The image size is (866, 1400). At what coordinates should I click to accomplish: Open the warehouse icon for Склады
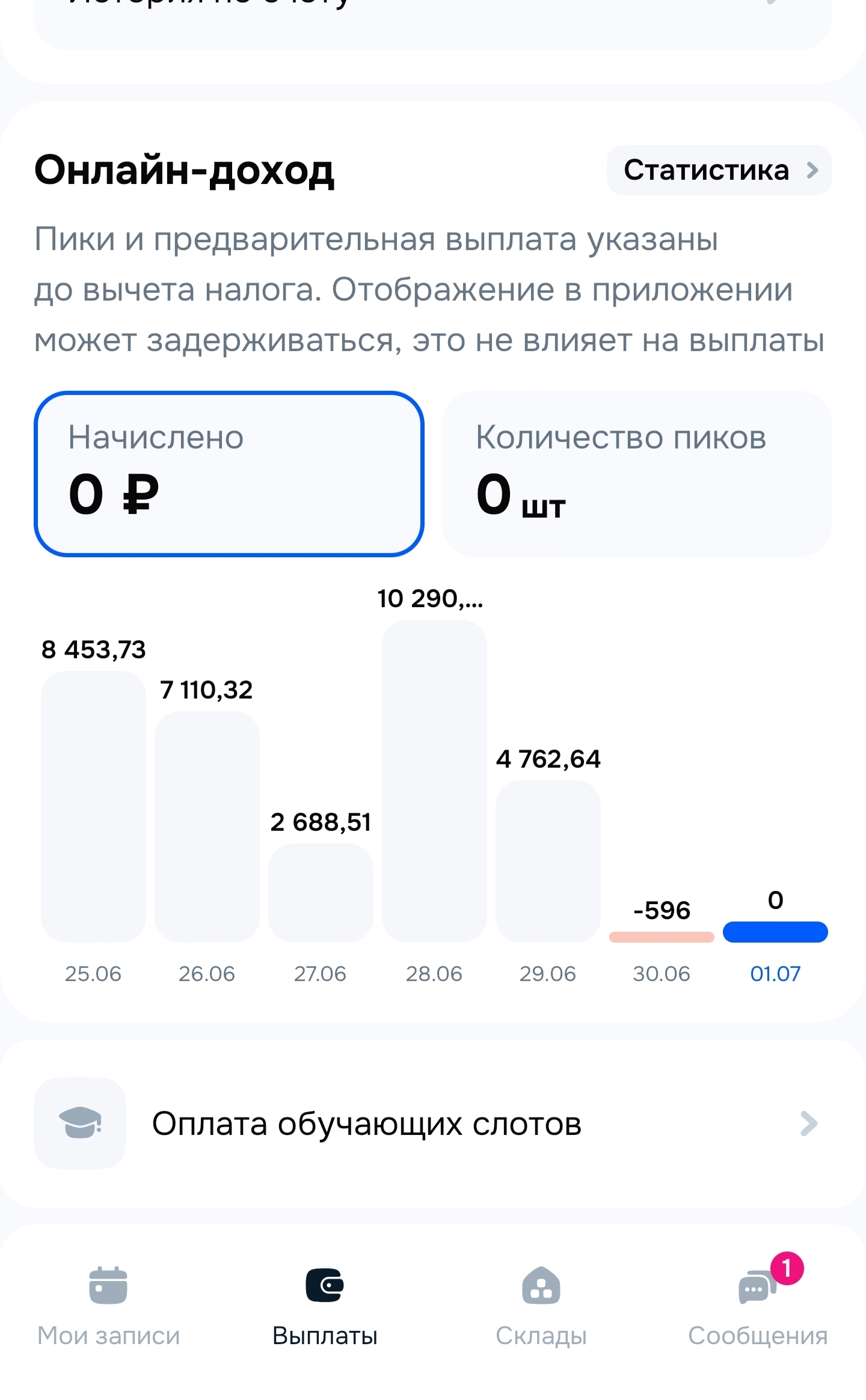point(541,1285)
